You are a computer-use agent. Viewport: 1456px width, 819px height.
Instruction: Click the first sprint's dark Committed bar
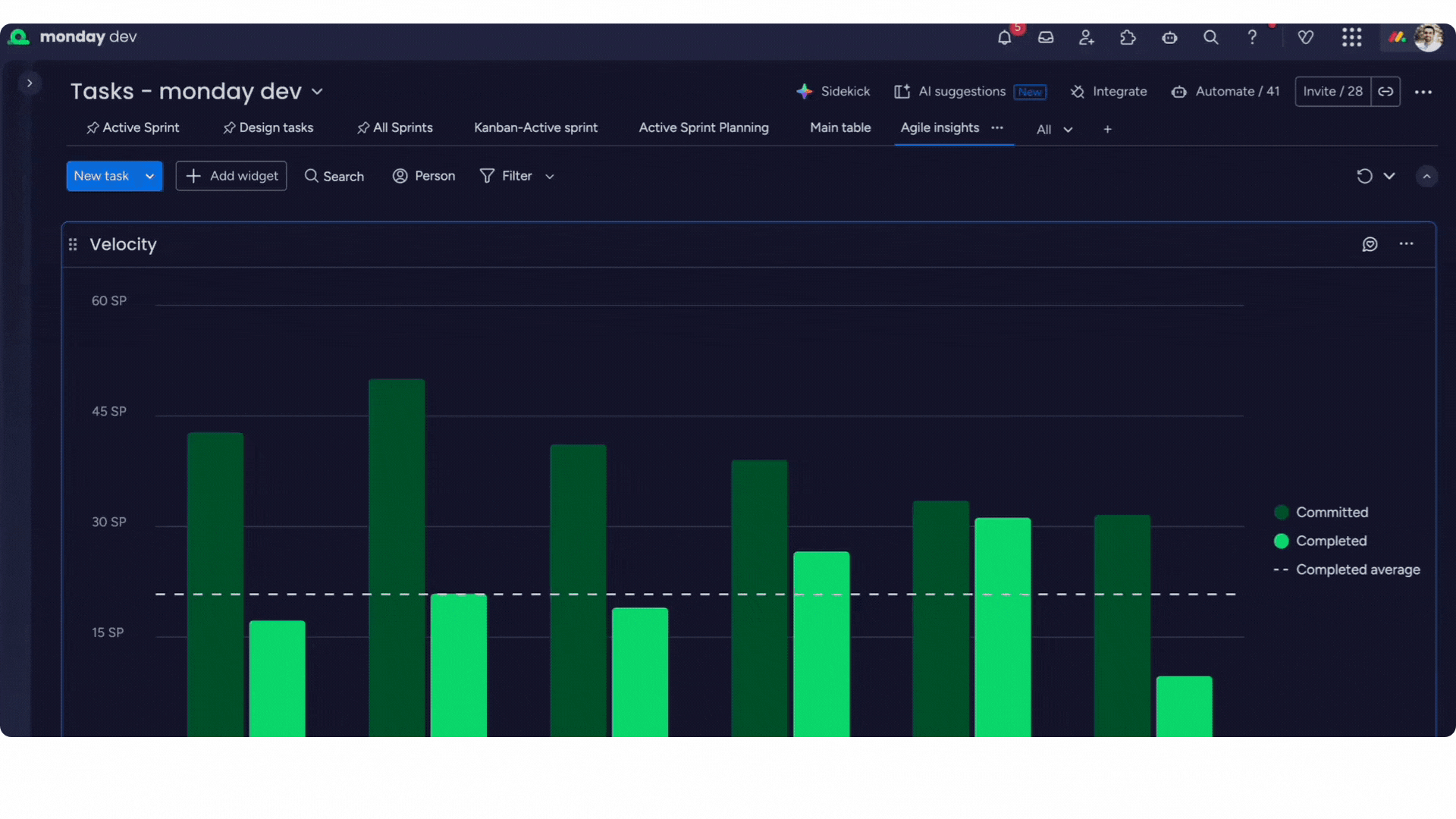(215, 585)
